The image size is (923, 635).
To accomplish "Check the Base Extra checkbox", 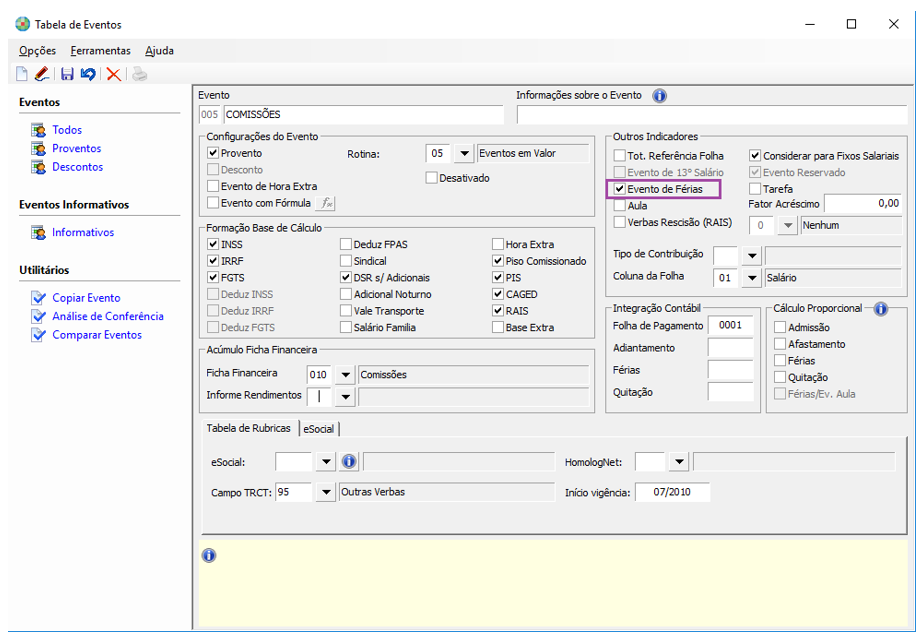I will click(498, 327).
